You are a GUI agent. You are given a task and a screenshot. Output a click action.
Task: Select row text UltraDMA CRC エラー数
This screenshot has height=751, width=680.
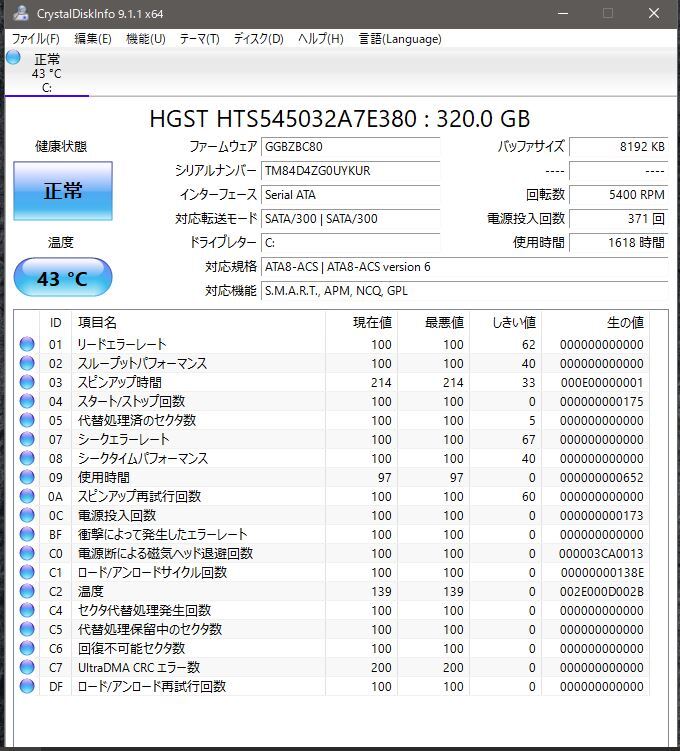pyautogui.click(x=139, y=667)
